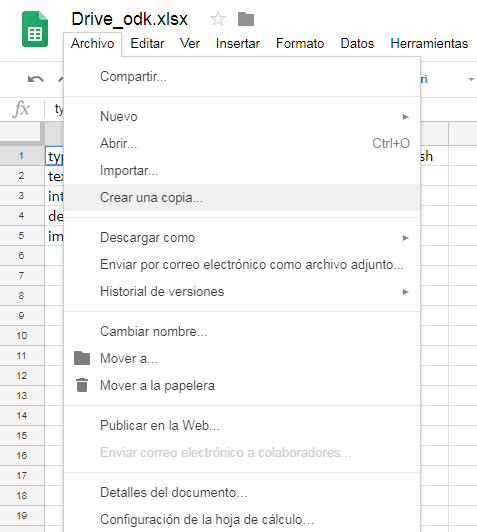Expand the Historial de versiones submenu arrow
The height and width of the screenshot is (532, 477).
coord(405,292)
